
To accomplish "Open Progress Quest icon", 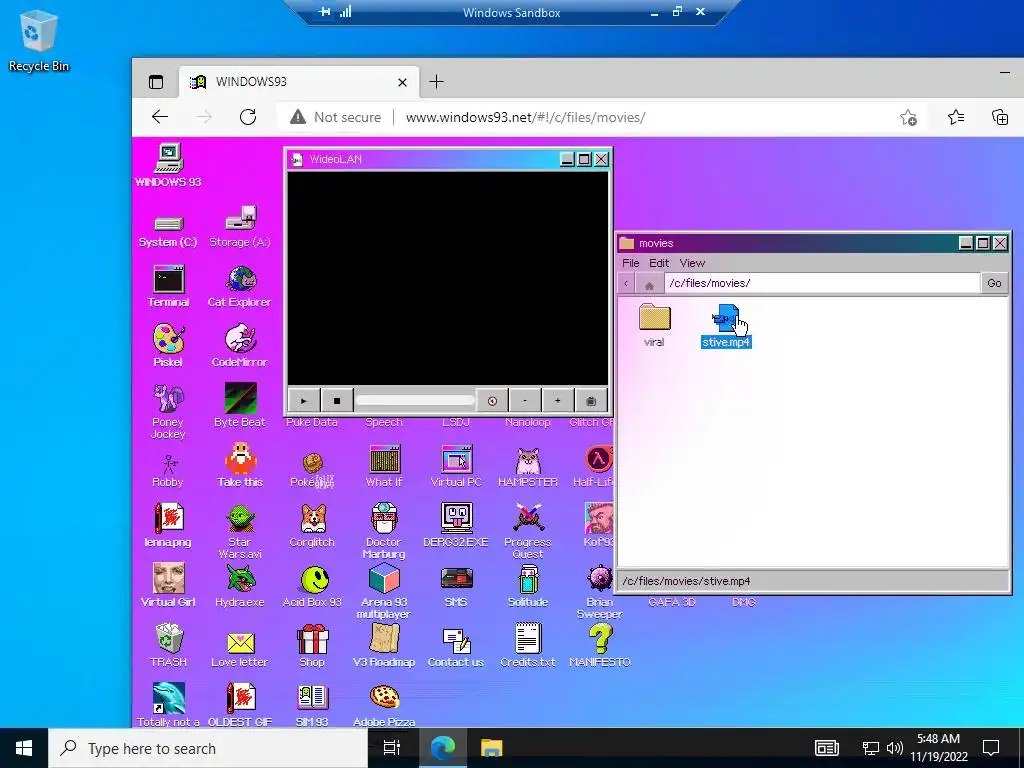I will (528, 519).
